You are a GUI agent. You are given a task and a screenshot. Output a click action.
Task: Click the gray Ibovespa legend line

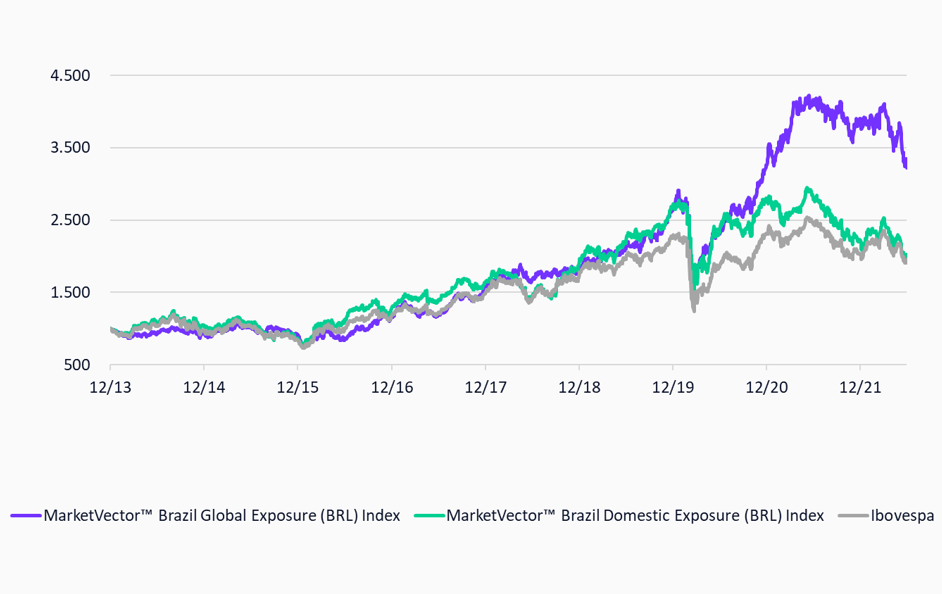click(x=852, y=516)
